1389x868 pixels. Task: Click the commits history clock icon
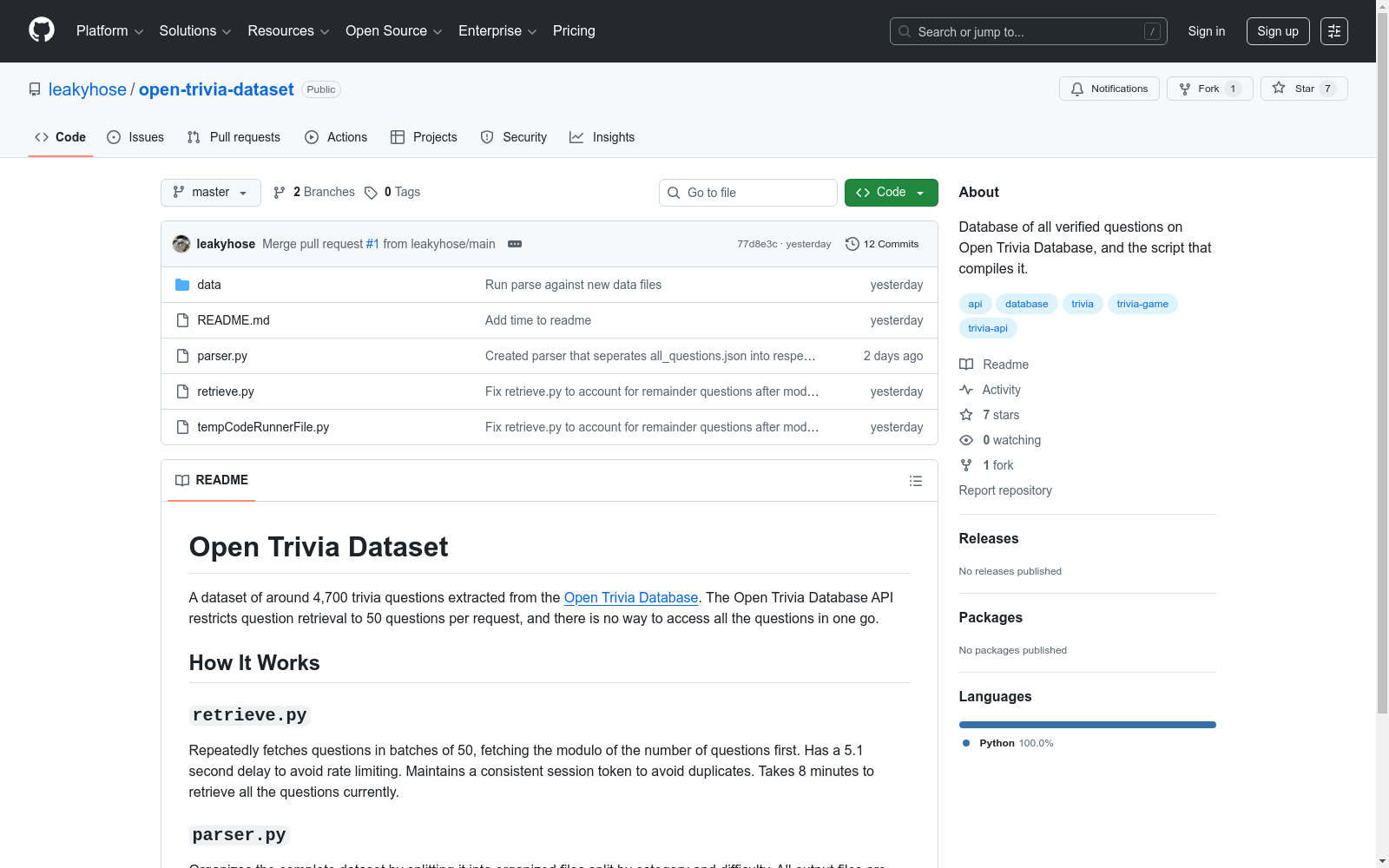click(852, 244)
